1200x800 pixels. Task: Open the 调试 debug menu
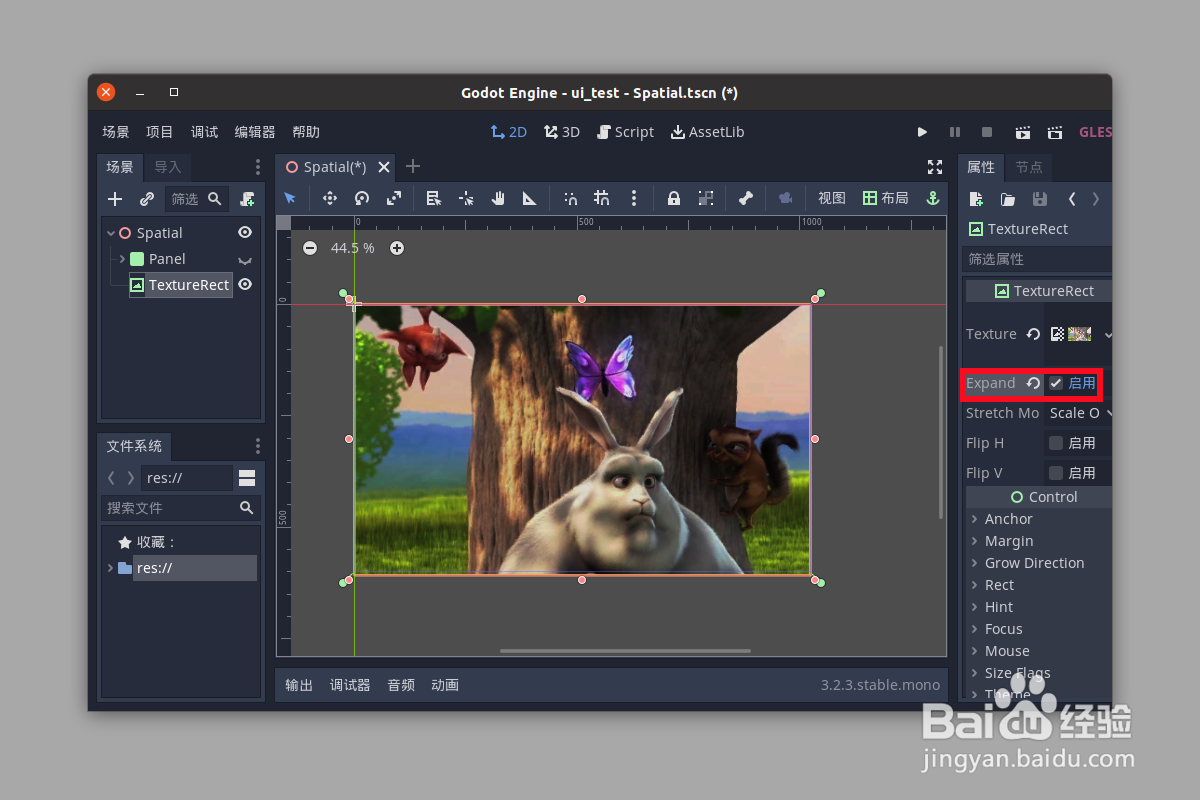click(x=204, y=132)
